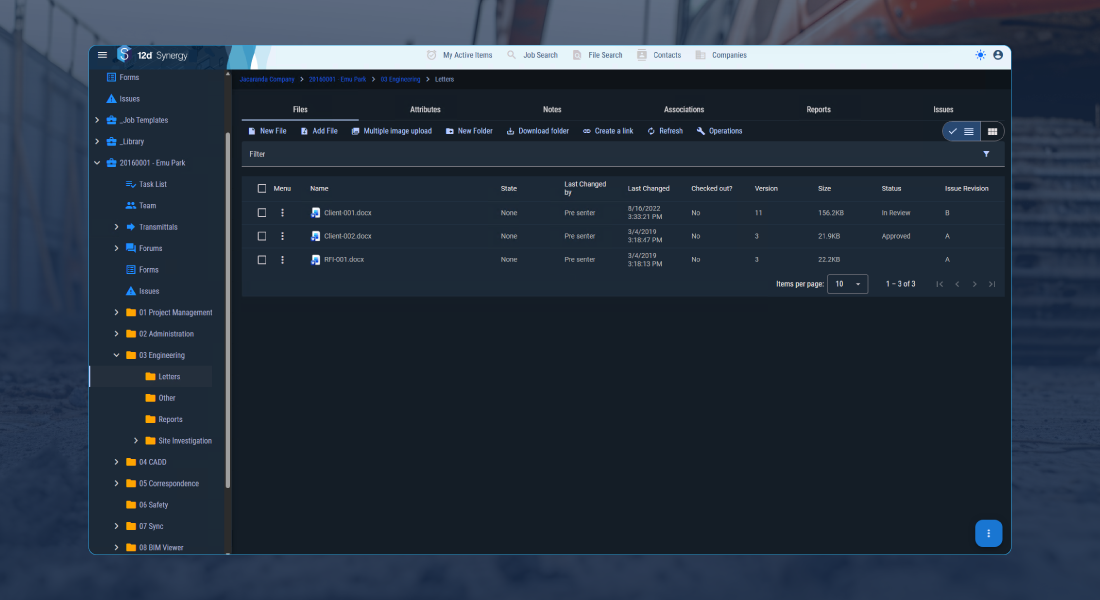This screenshot has width=1100, height=600.
Task: Select the checkbox for Client-001.docx
Action: [262, 212]
